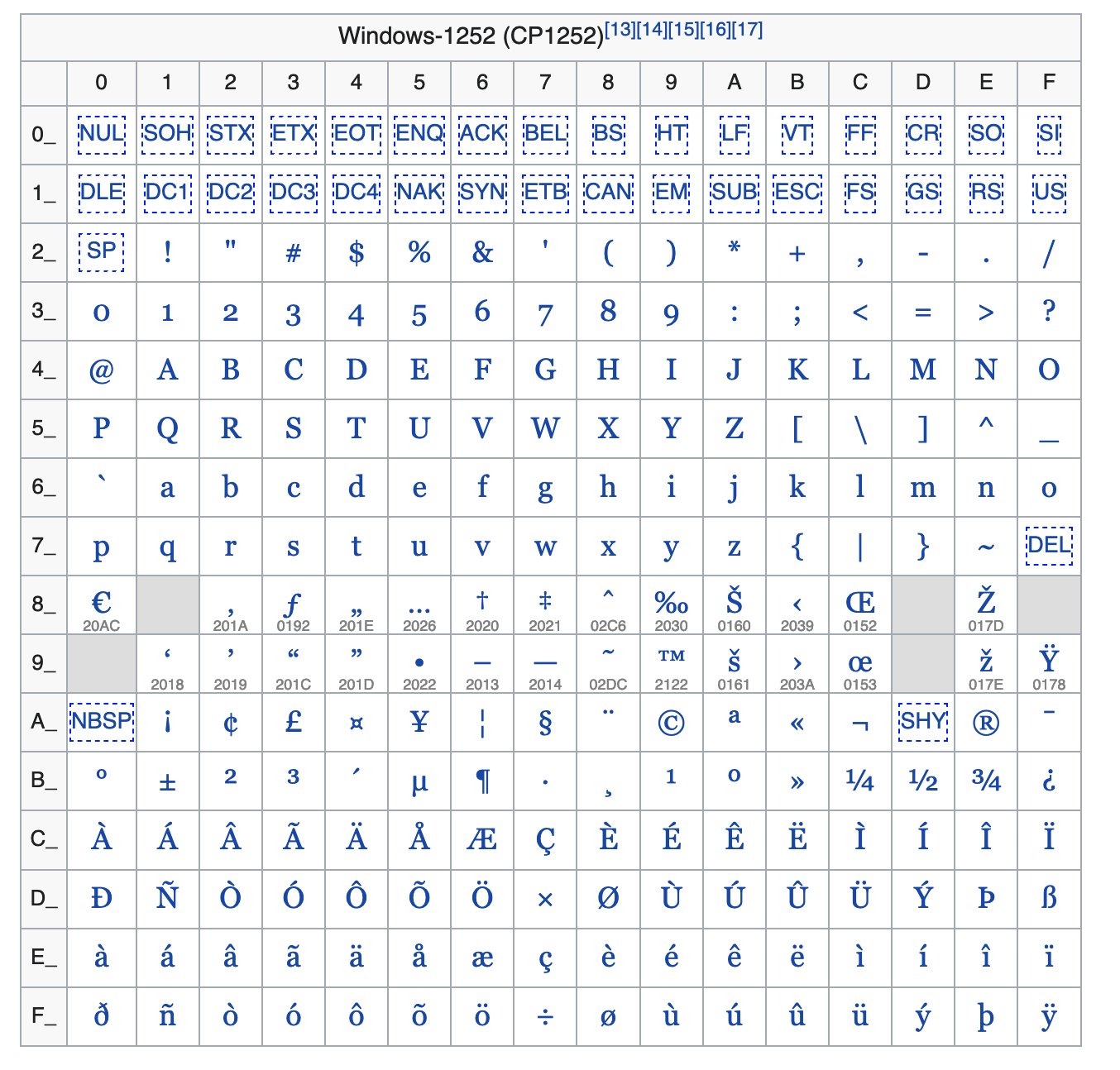Click the SP space character link
1120x1070 pixels.
102,251
